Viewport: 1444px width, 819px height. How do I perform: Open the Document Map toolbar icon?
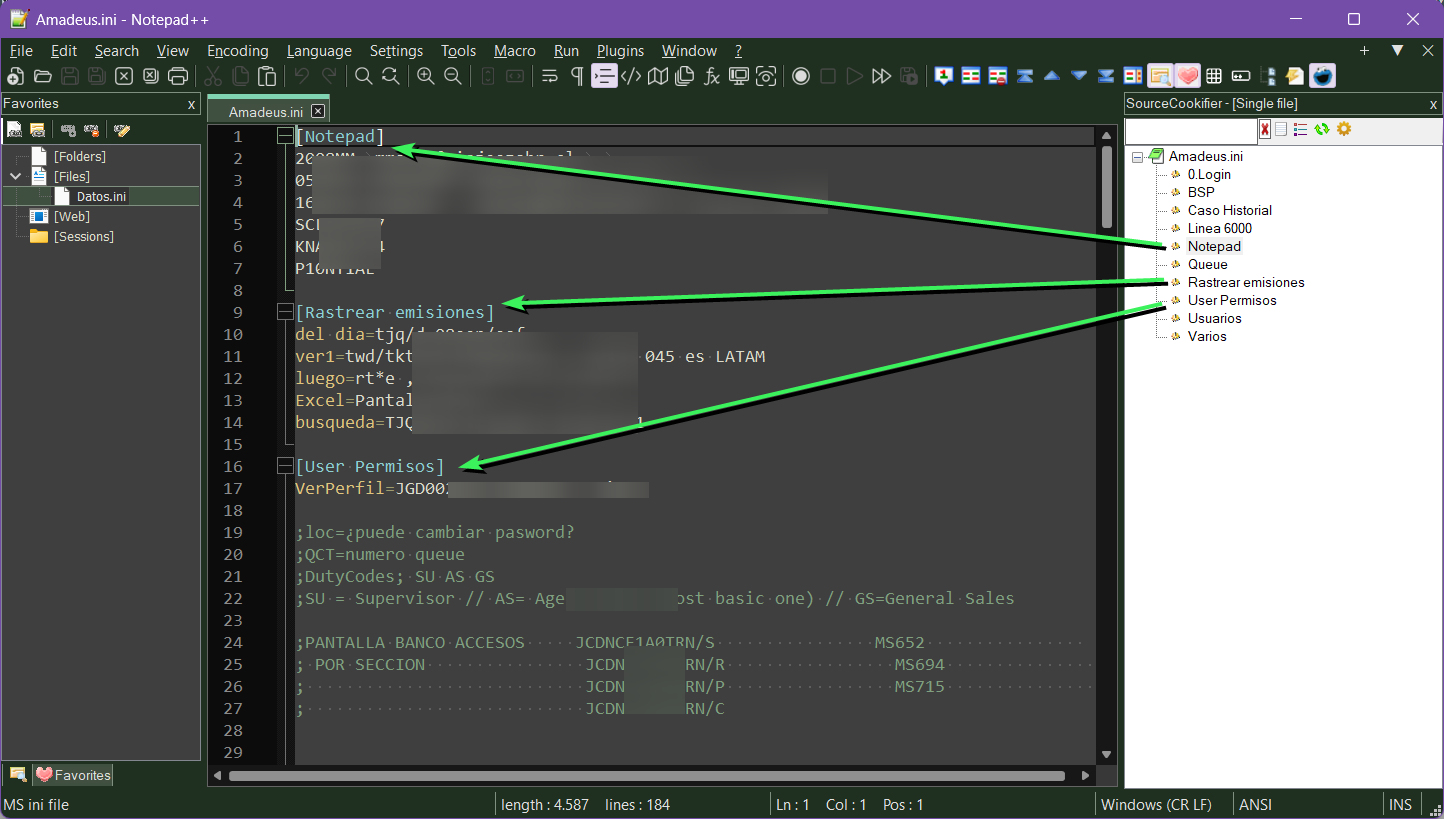(x=658, y=76)
